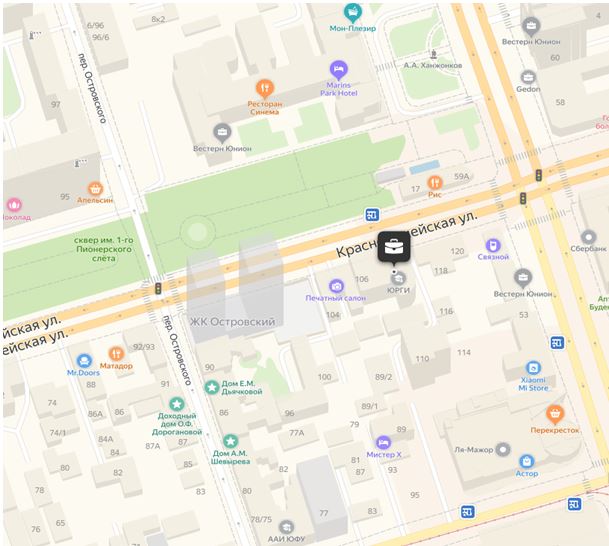This screenshot has width=609, height=546.
Task: Click the Апельсин shopping basket icon
Action: (95, 189)
